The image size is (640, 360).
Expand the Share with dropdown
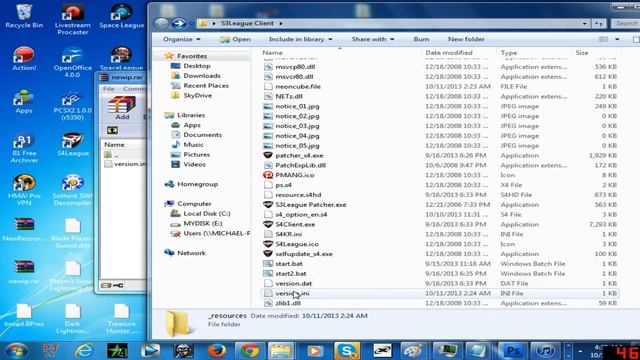coord(373,39)
